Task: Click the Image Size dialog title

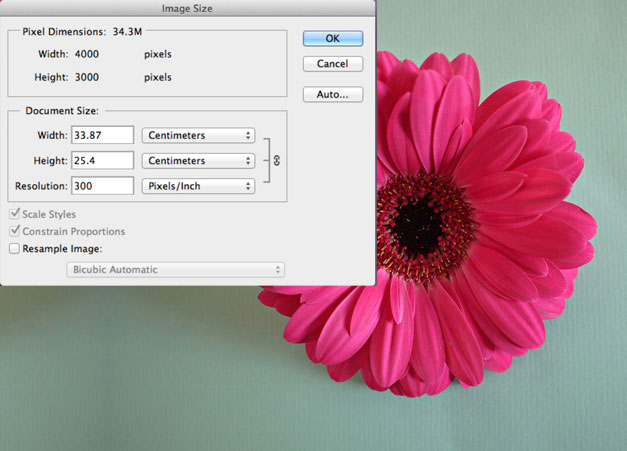Action: tap(187, 8)
